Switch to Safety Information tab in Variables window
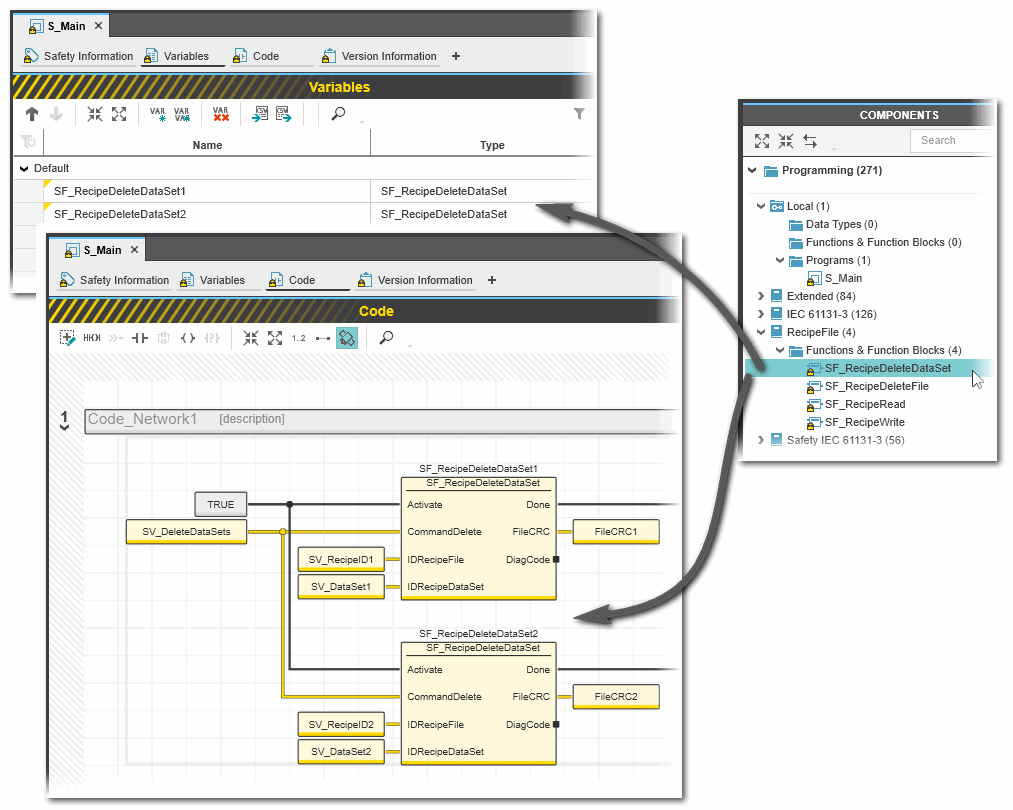This screenshot has width=1013, height=810. click(87, 56)
